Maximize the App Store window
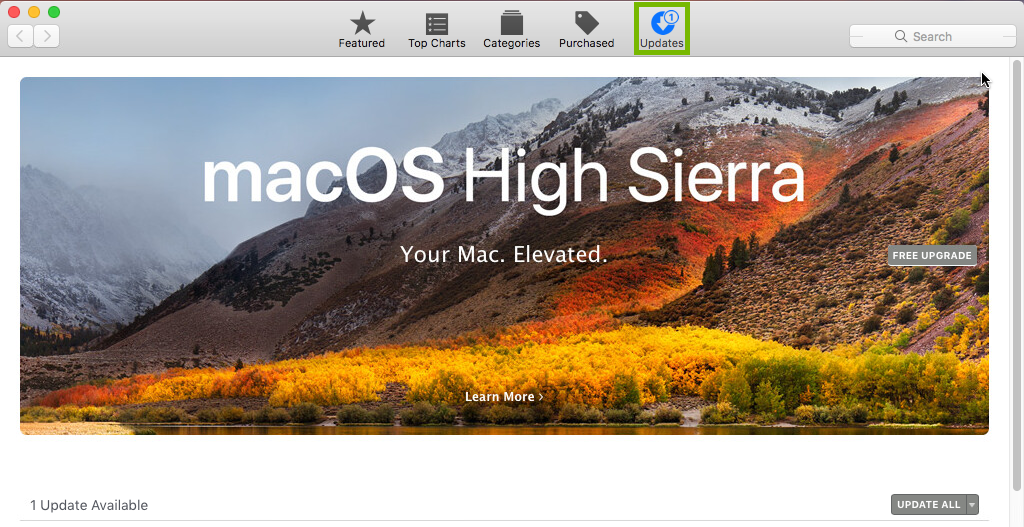 coord(54,12)
